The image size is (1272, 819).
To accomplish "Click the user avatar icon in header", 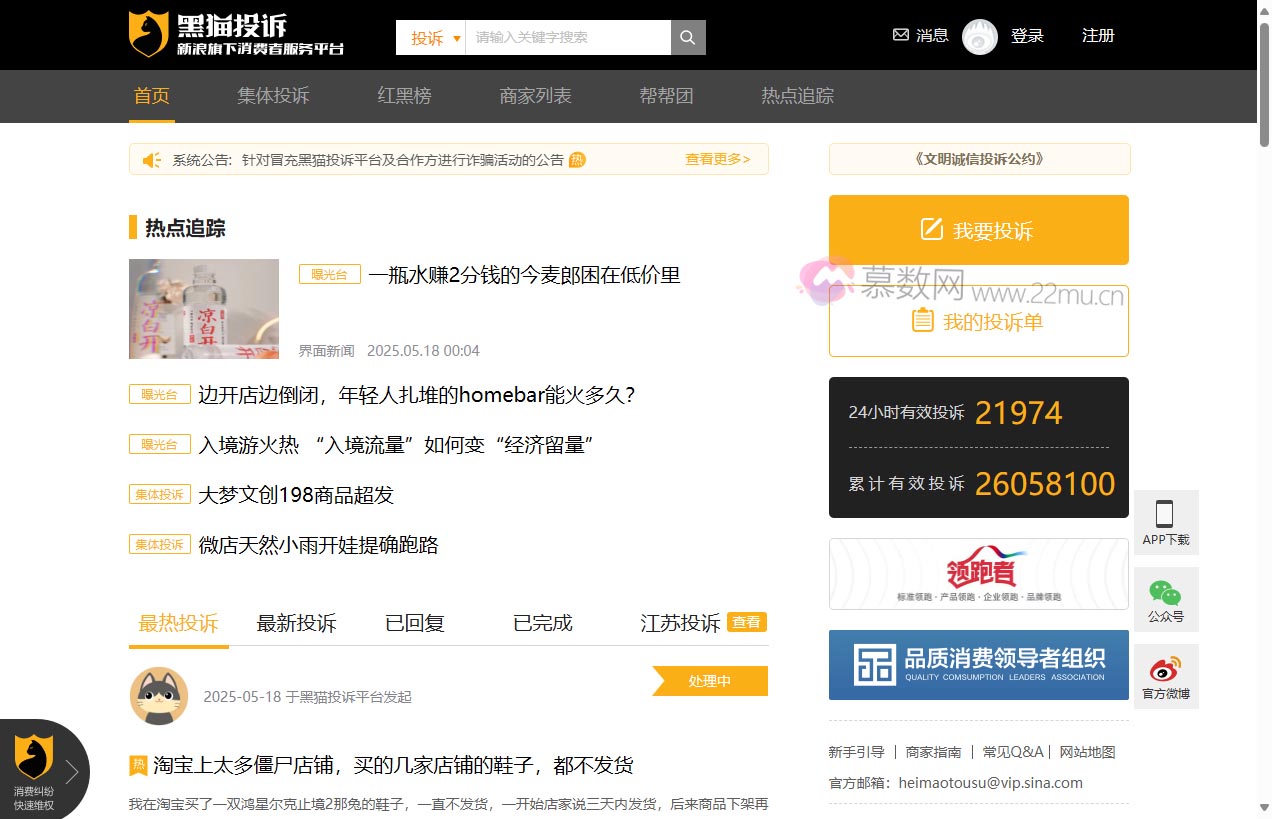I will pyautogui.click(x=979, y=37).
